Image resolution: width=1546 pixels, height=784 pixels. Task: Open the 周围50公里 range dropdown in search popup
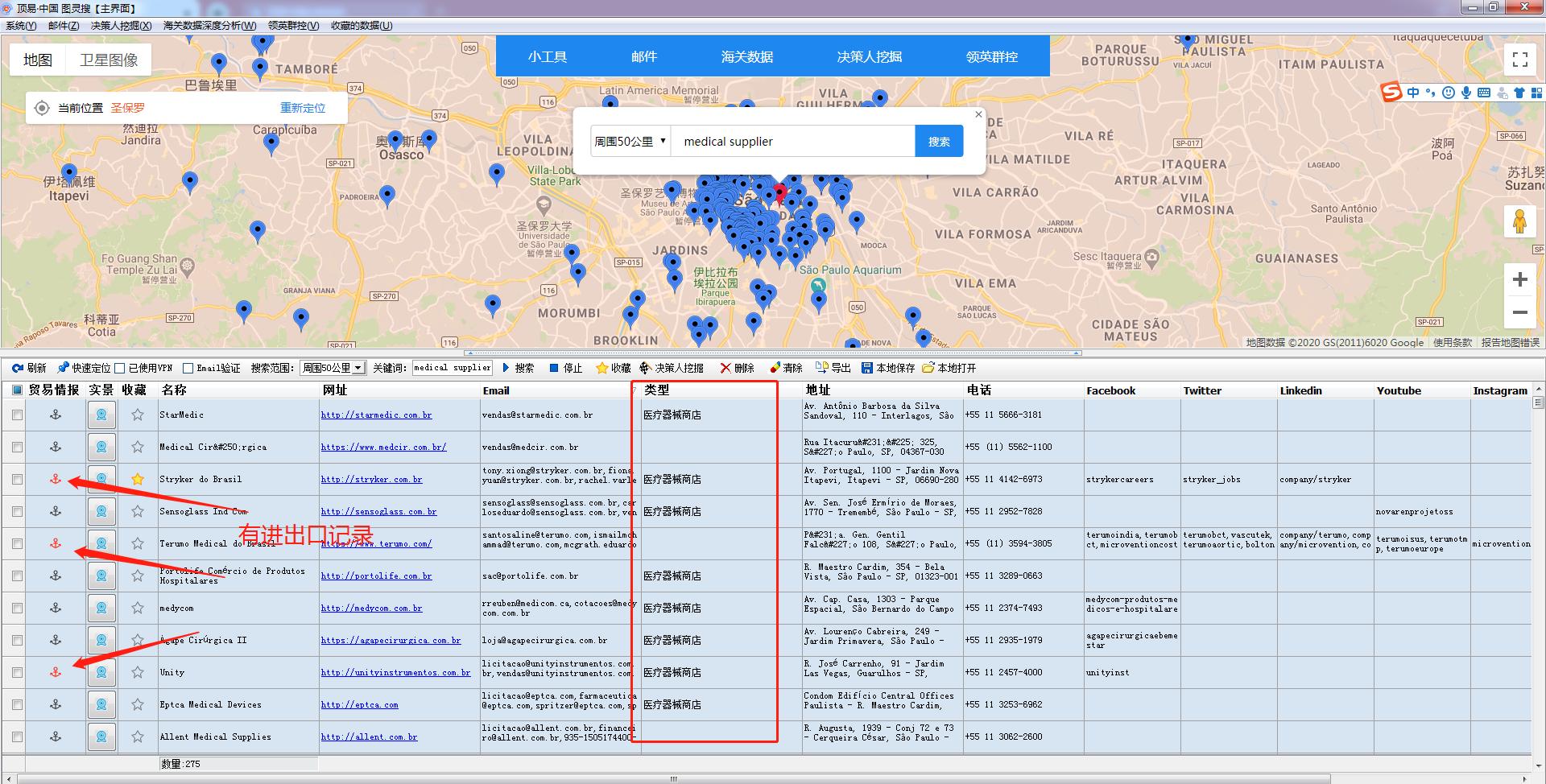(630, 142)
